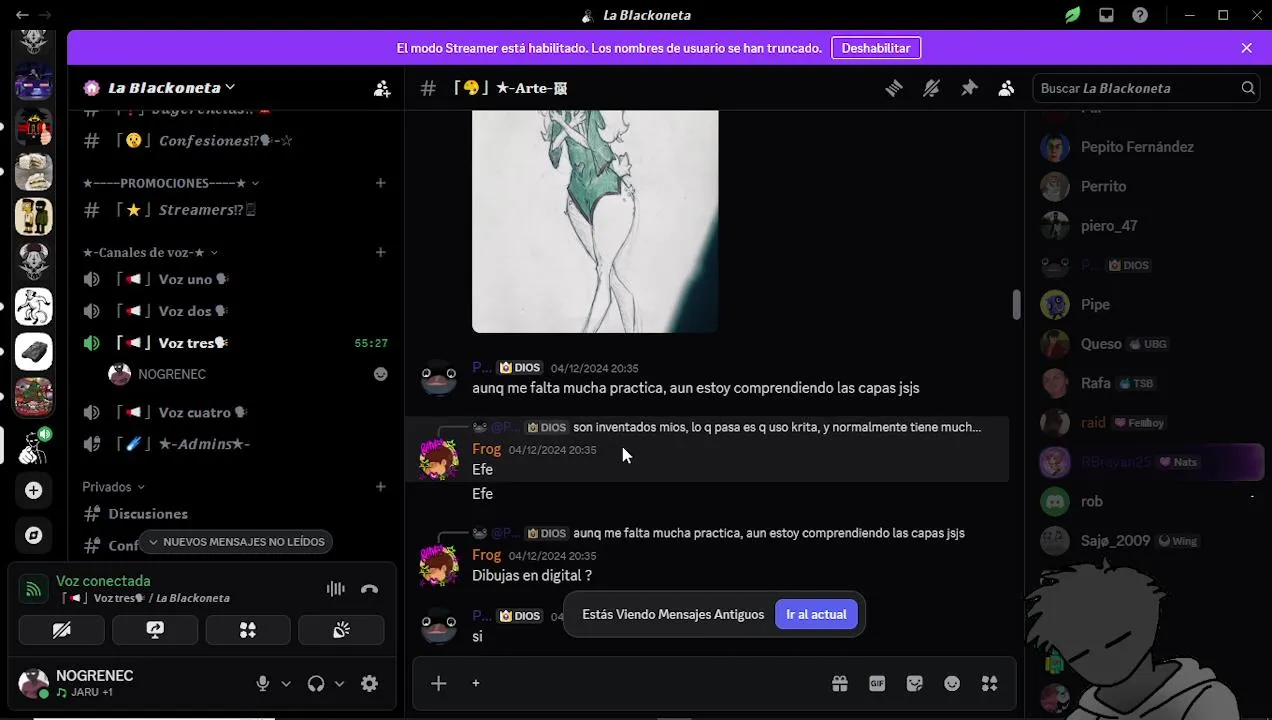Dismiss the Streamer mode banner
The image size is (1272, 720).
tap(1246, 48)
